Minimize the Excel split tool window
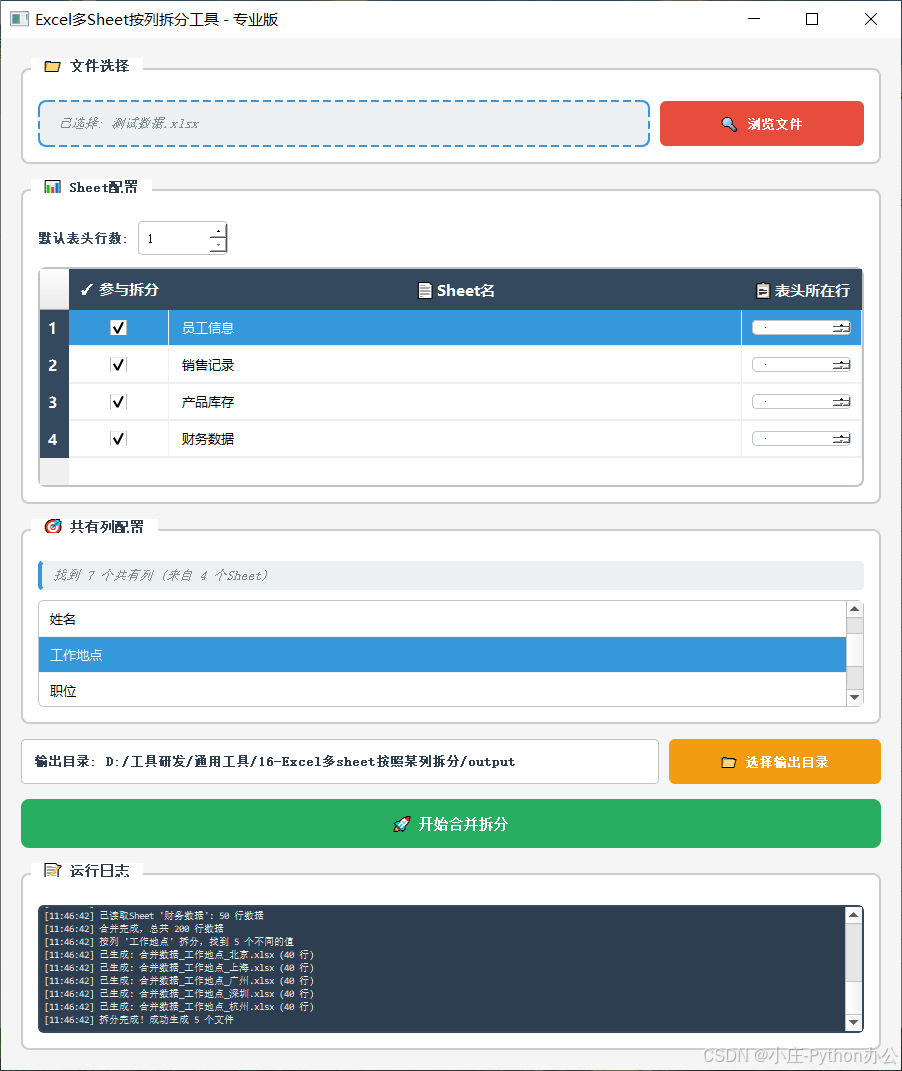The image size is (902, 1071). [x=754, y=19]
